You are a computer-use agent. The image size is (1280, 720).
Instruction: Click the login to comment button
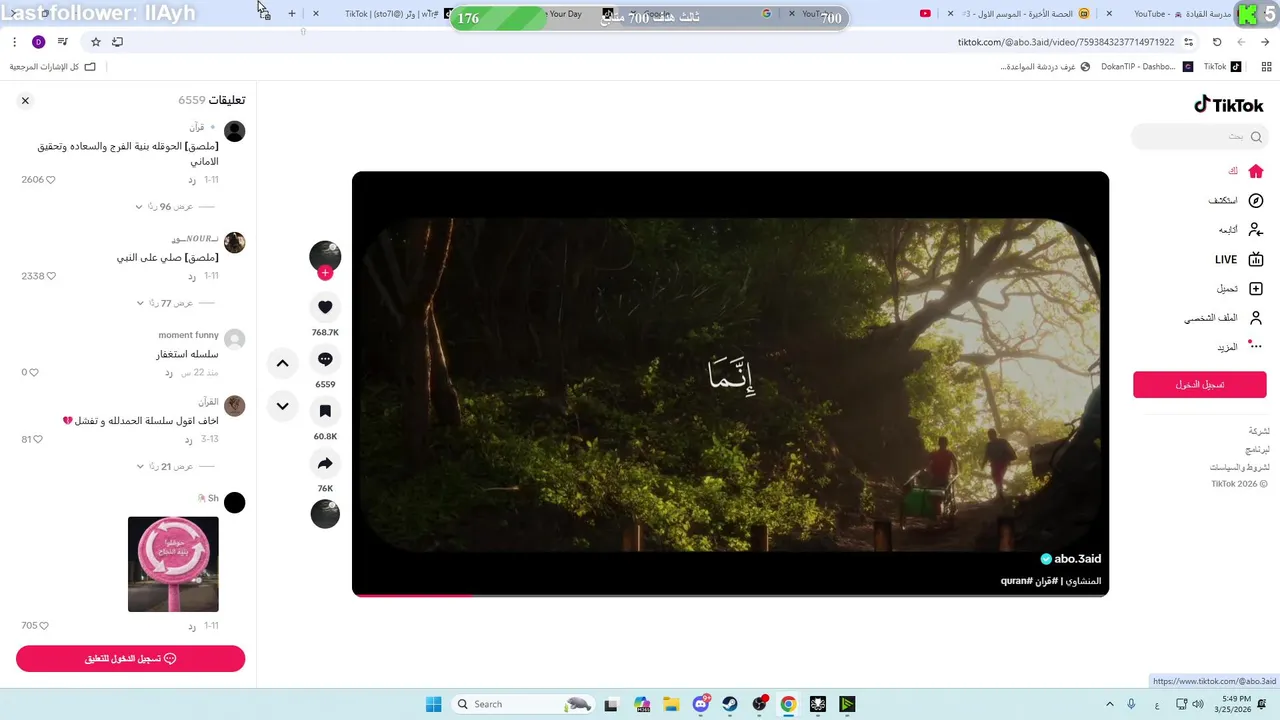coord(130,658)
